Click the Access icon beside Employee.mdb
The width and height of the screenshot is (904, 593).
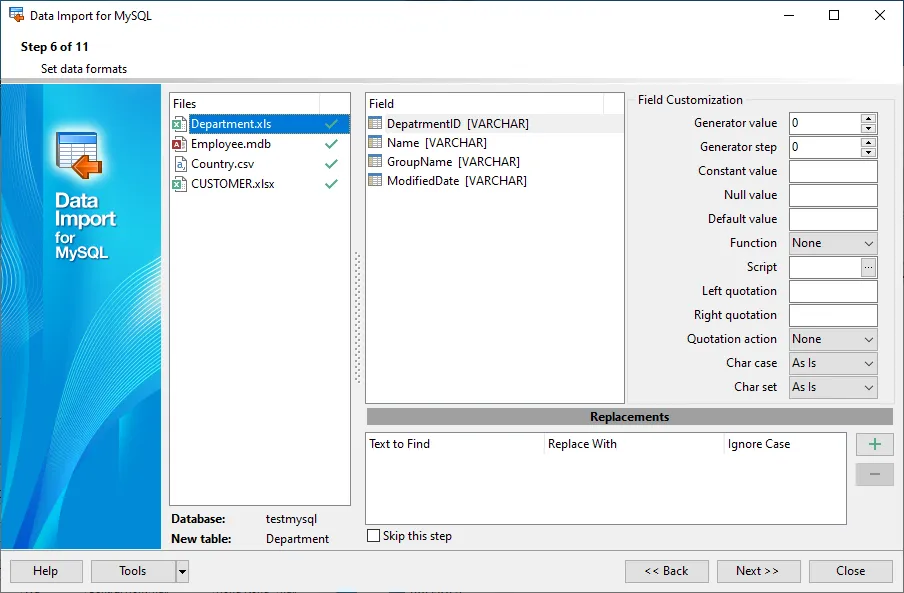180,144
